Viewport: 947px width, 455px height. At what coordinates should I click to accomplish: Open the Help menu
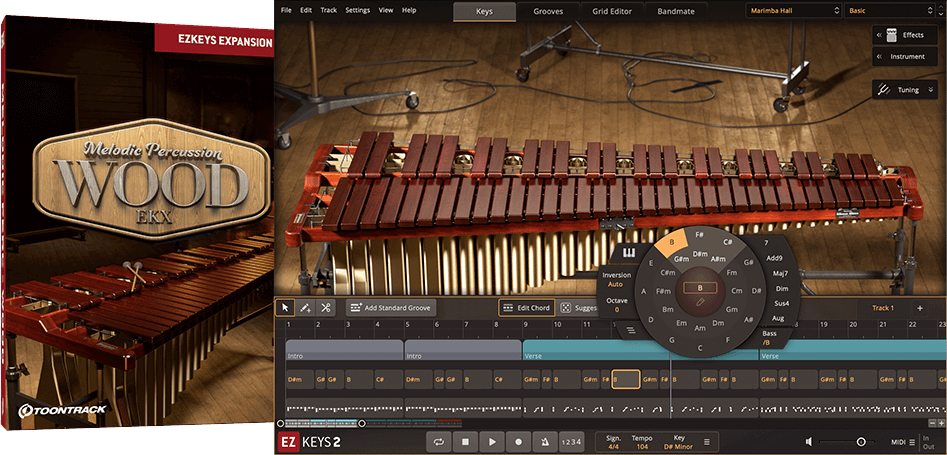pyautogui.click(x=409, y=10)
